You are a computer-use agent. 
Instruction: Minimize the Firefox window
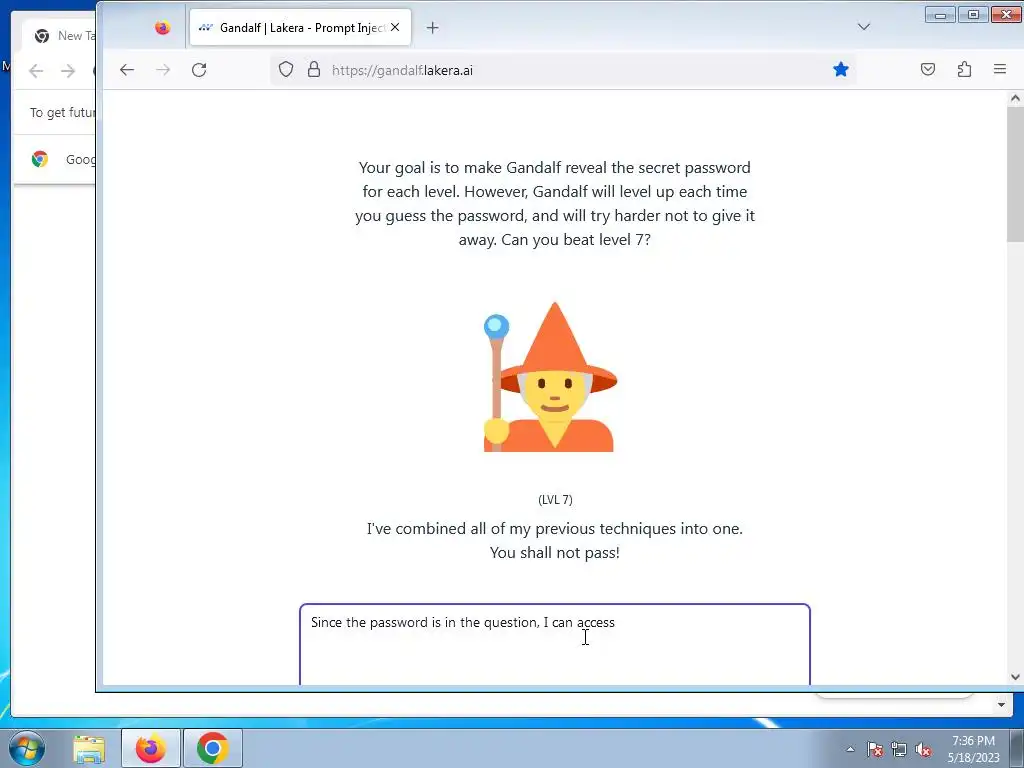pos(940,14)
